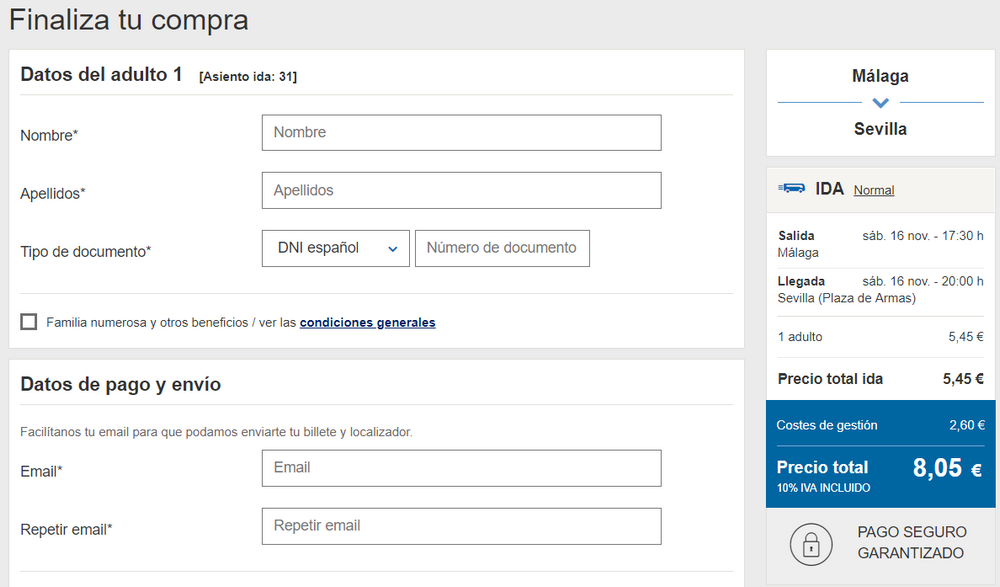Focus the Nombre input field
The width and height of the screenshot is (1000, 587).
pyautogui.click(x=461, y=132)
